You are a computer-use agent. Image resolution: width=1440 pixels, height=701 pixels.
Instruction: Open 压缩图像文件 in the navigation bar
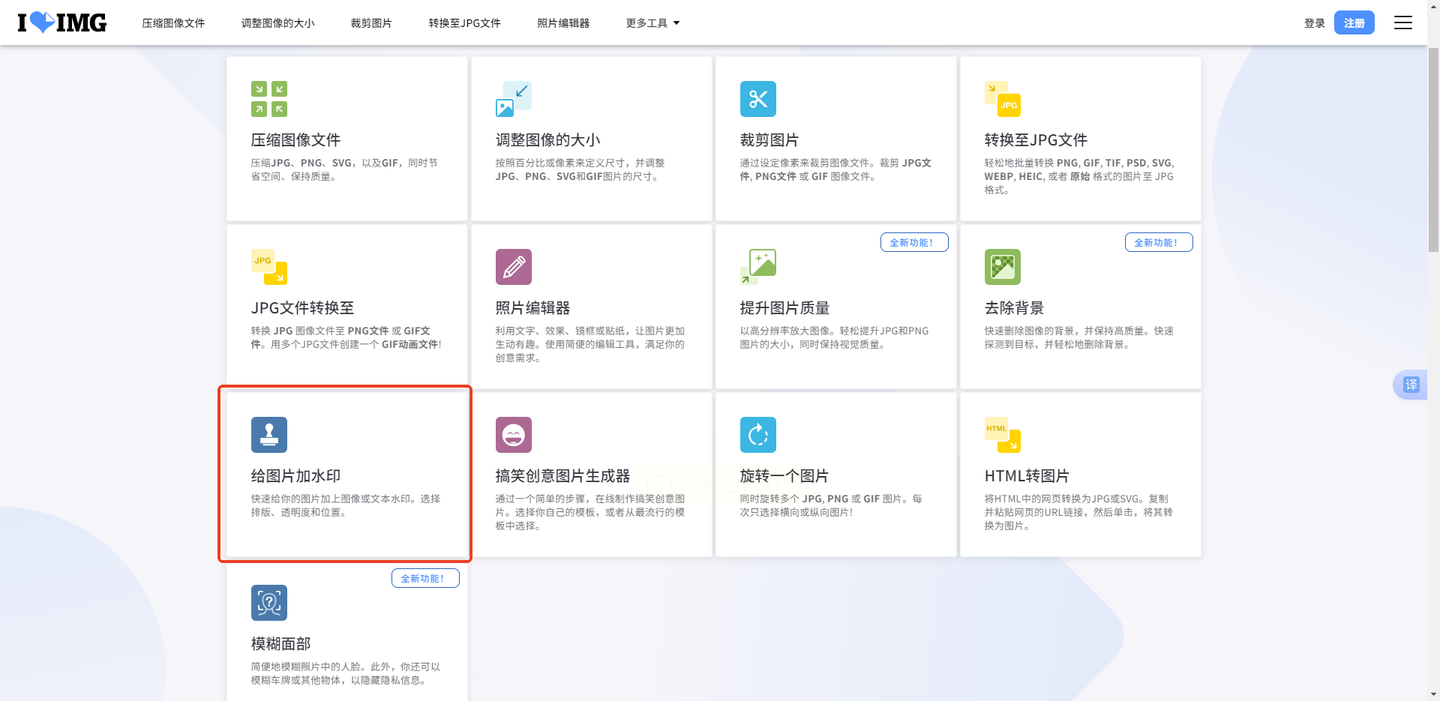(x=173, y=23)
